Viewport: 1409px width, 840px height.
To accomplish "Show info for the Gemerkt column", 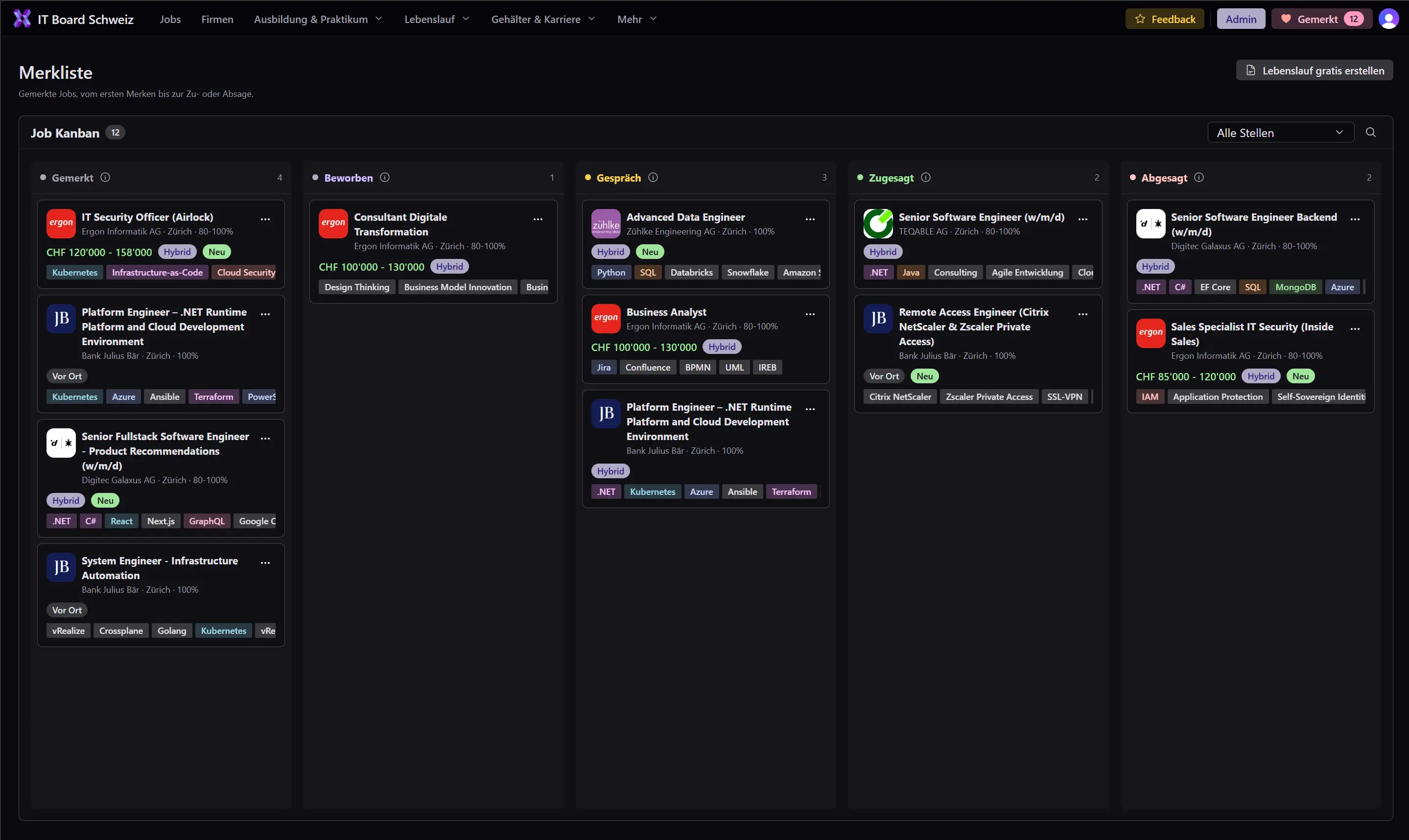I will pyautogui.click(x=105, y=178).
